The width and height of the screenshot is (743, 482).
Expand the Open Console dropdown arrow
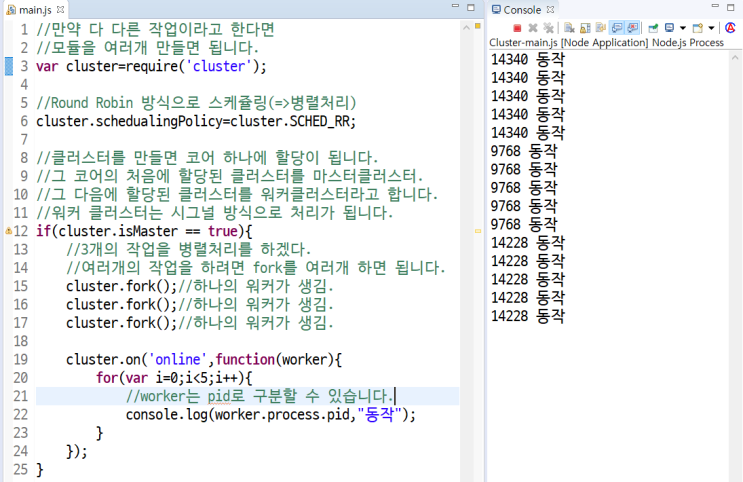[711, 28]
